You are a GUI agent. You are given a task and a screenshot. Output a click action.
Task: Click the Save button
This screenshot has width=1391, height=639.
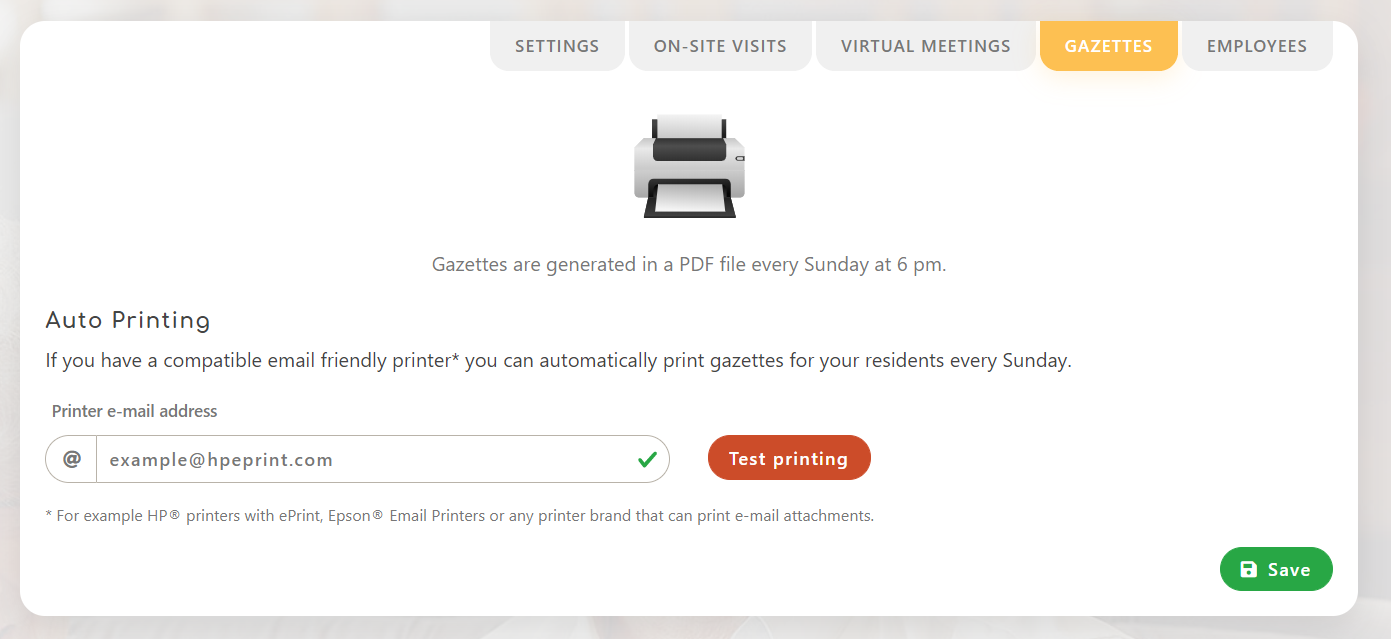tap(1276, 568)
